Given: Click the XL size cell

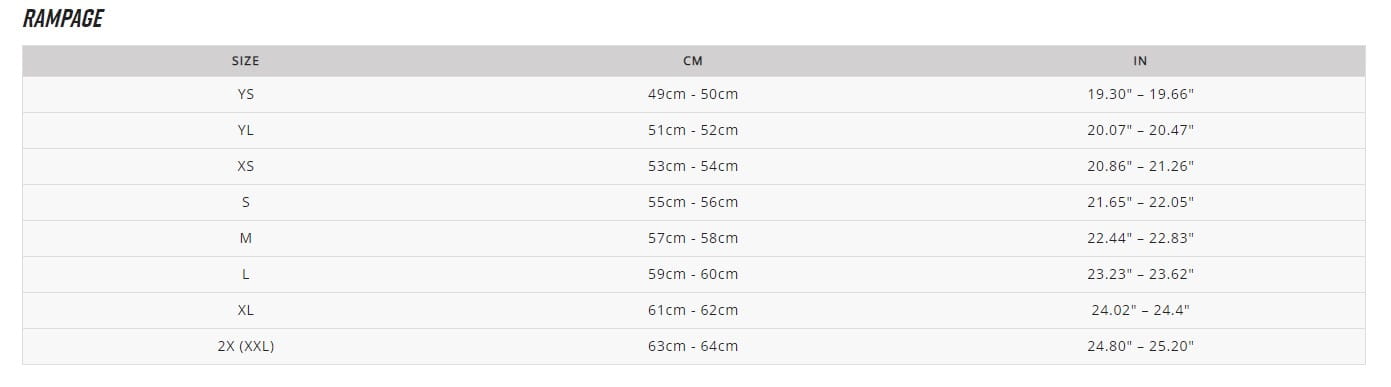Looking at the screenshot, I should 245,310.
